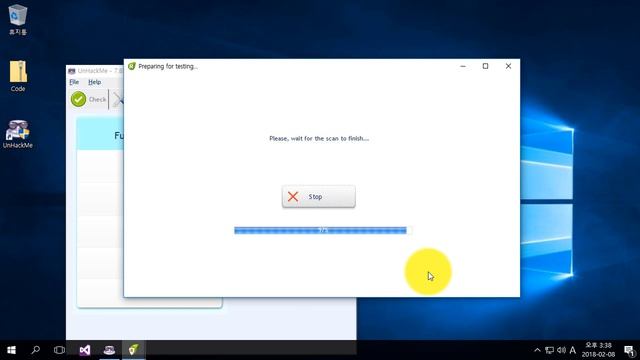Viewport: 640px width, 360px height.
Task: Open the File menu in UnHackMe
Action: point(74,82)
